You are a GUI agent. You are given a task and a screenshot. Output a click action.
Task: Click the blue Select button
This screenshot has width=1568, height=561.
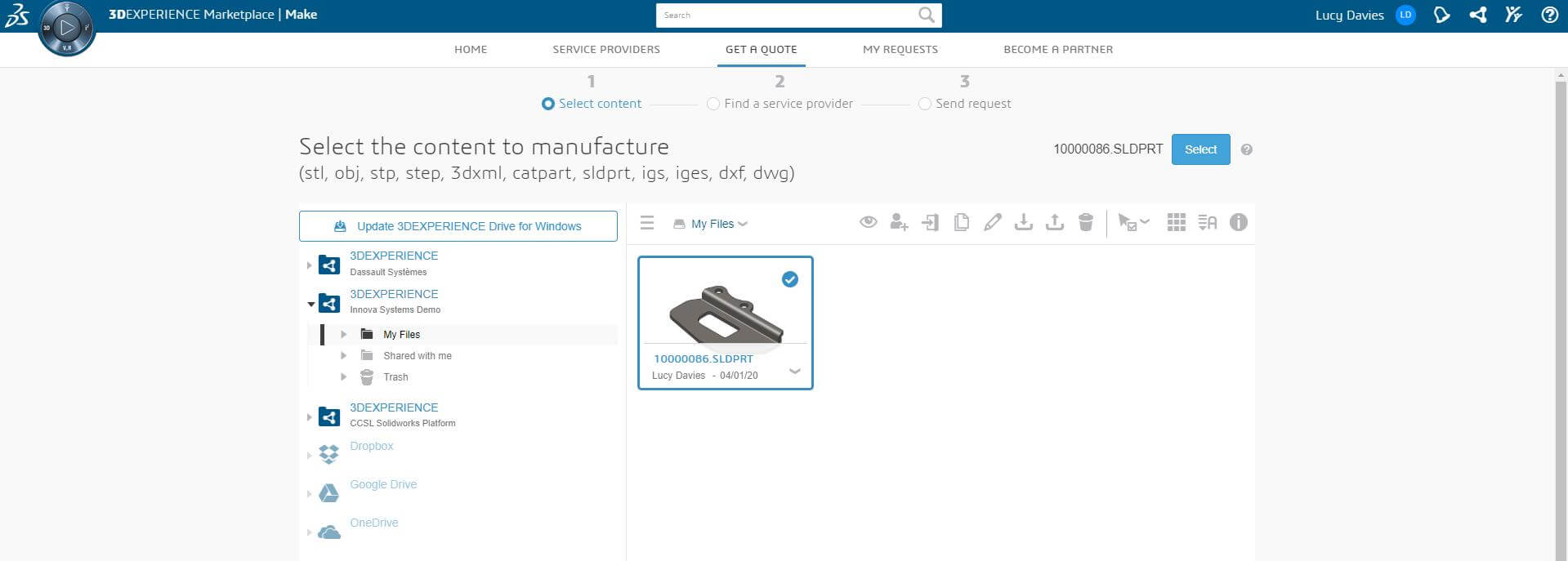(x=1200, y=149)
